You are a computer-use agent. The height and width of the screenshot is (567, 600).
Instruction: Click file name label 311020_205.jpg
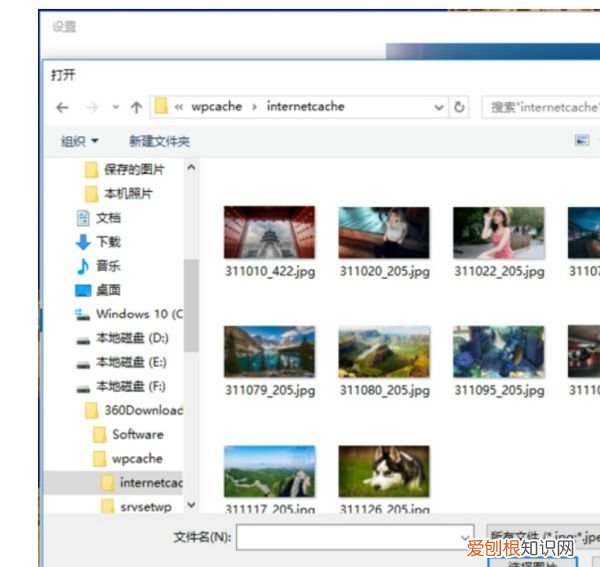385,271
